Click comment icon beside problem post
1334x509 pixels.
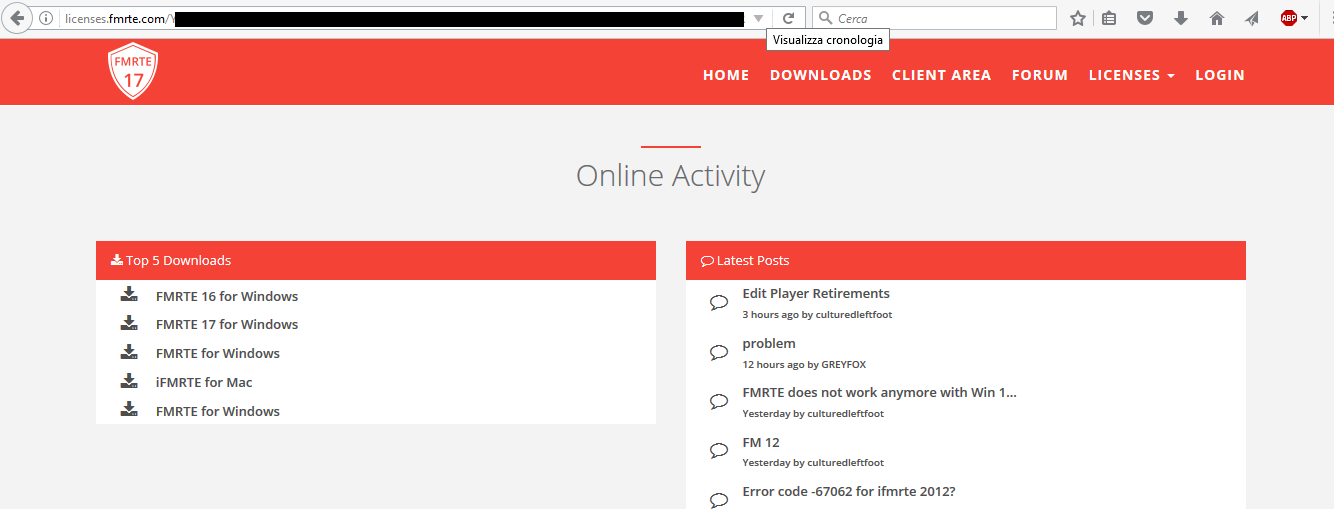point(719,353)
